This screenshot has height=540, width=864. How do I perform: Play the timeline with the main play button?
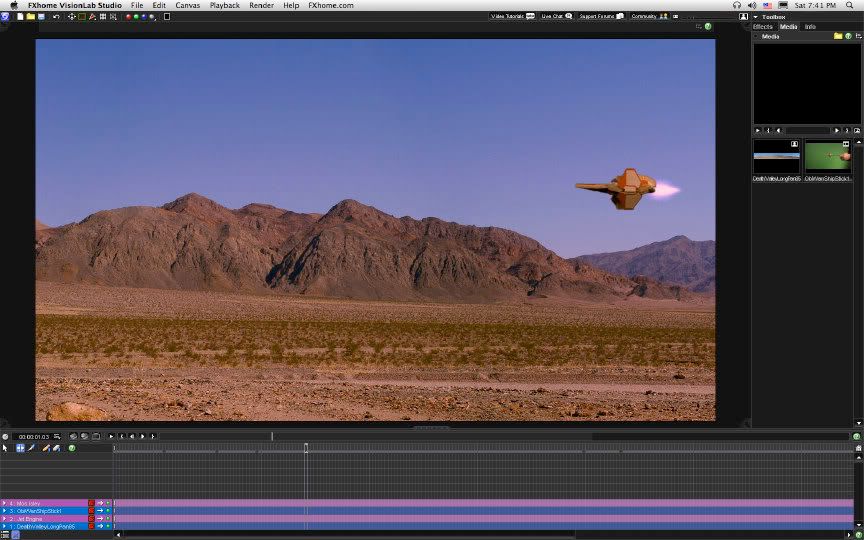point(111,436)
